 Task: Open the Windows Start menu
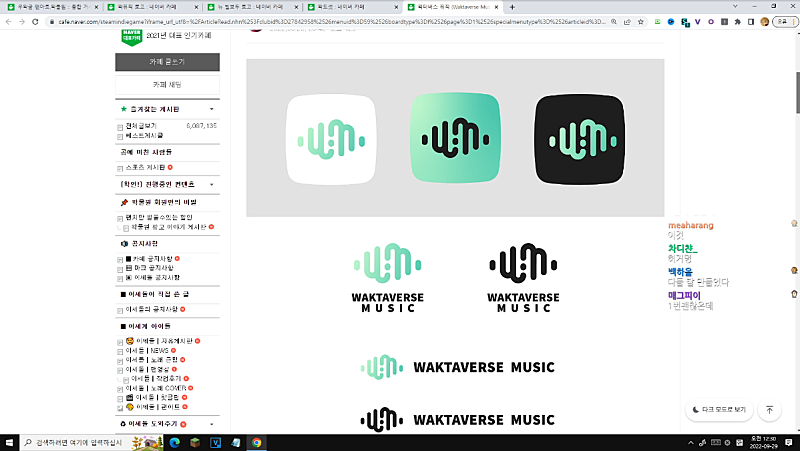pos(9,442)
